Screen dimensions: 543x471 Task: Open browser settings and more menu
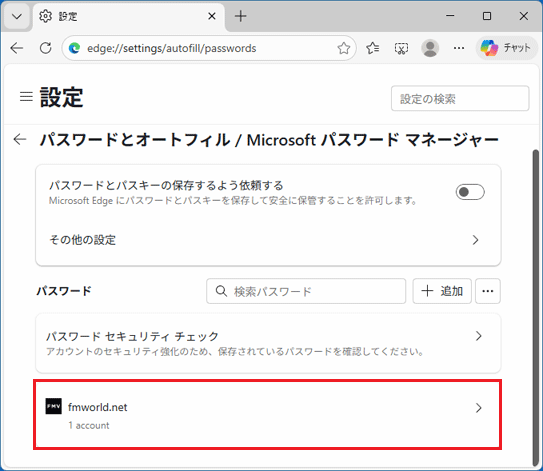(459, 48)
